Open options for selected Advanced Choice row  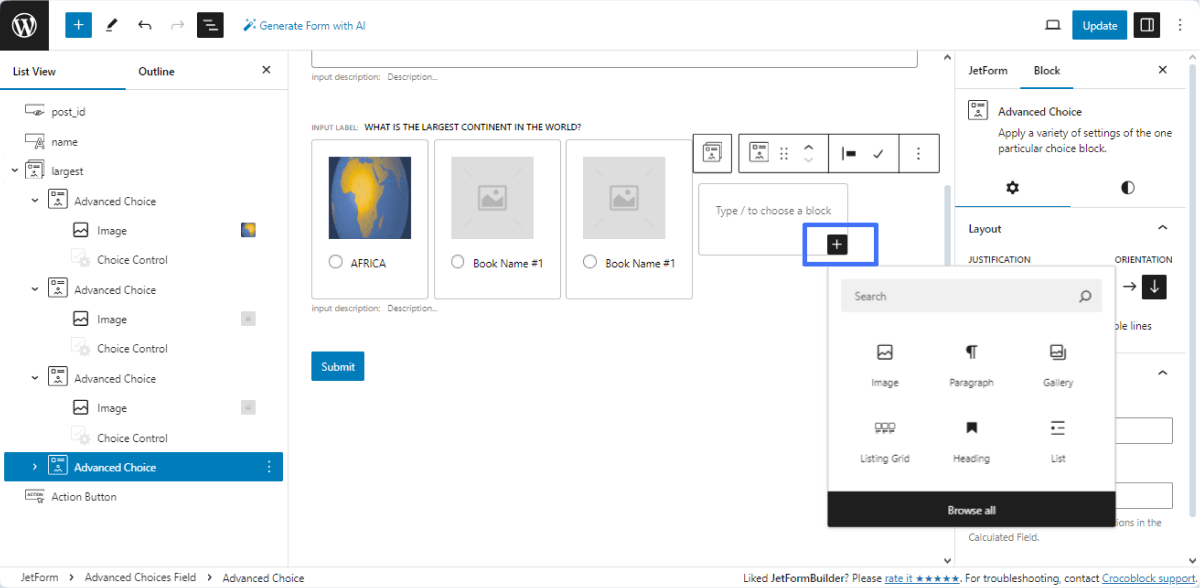click(x=268, y=467)
